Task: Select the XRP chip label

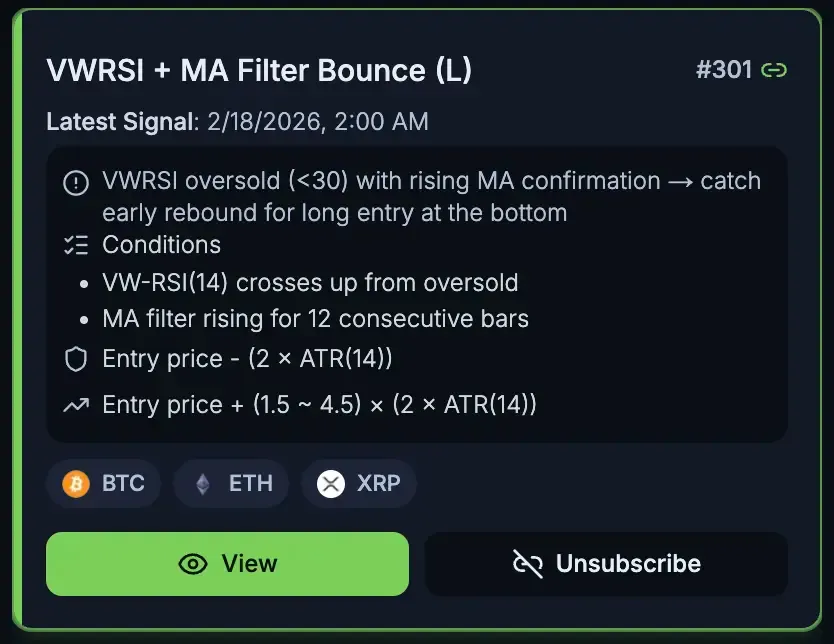Action: click(378, 484)
